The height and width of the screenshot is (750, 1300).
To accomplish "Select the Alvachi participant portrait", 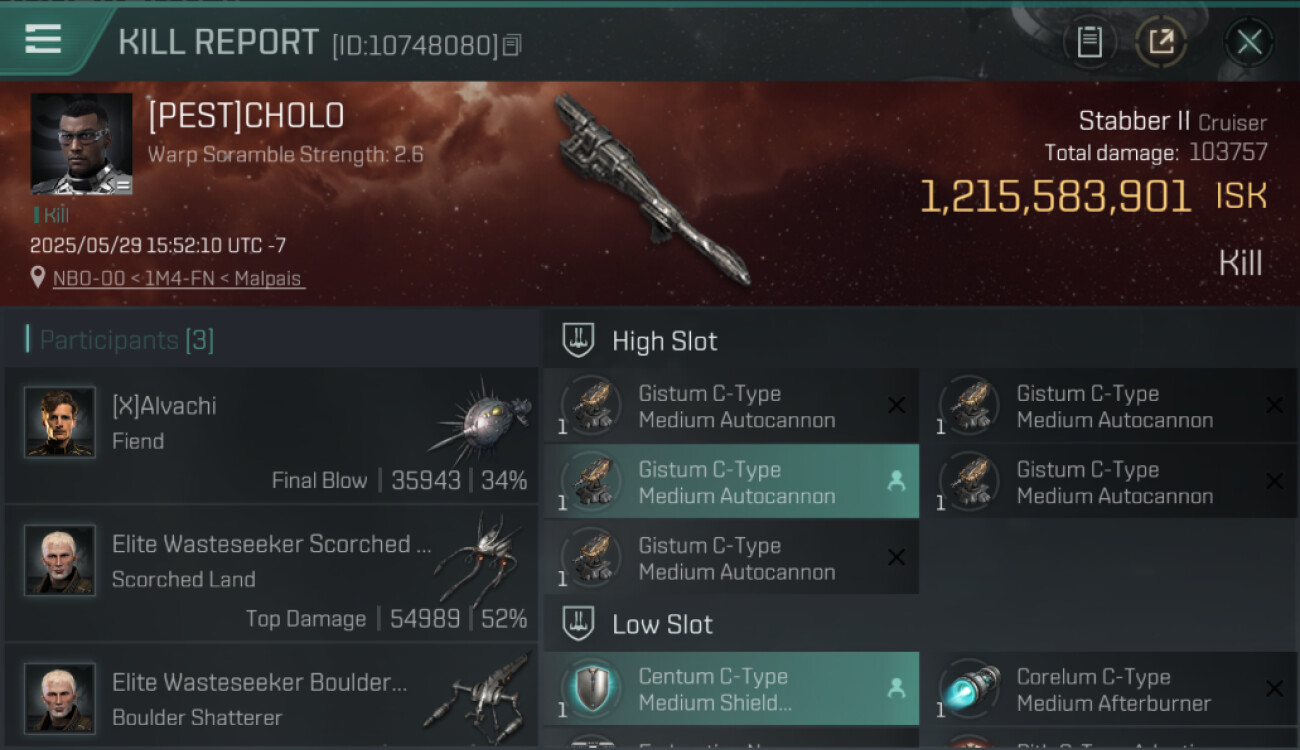I will coord(60,423).
